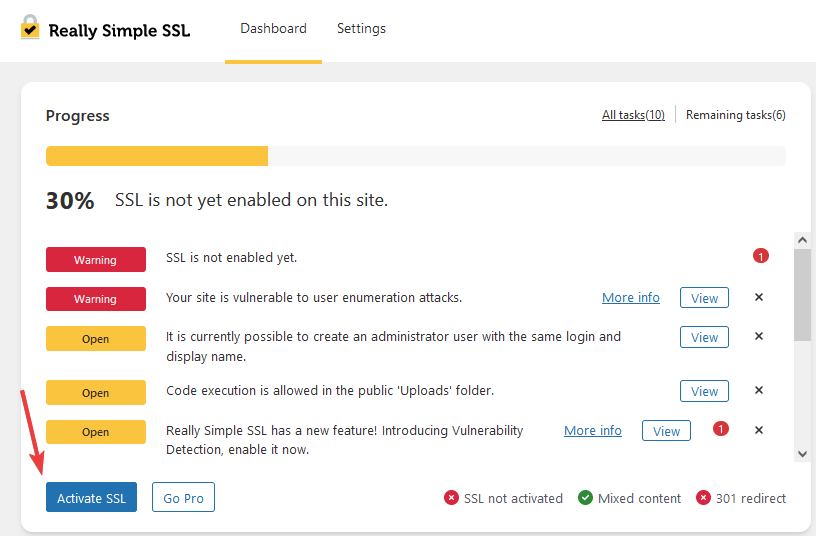Dismiss the Vulnerability Detection notice

pyautogui.click(x=759, y=430)
